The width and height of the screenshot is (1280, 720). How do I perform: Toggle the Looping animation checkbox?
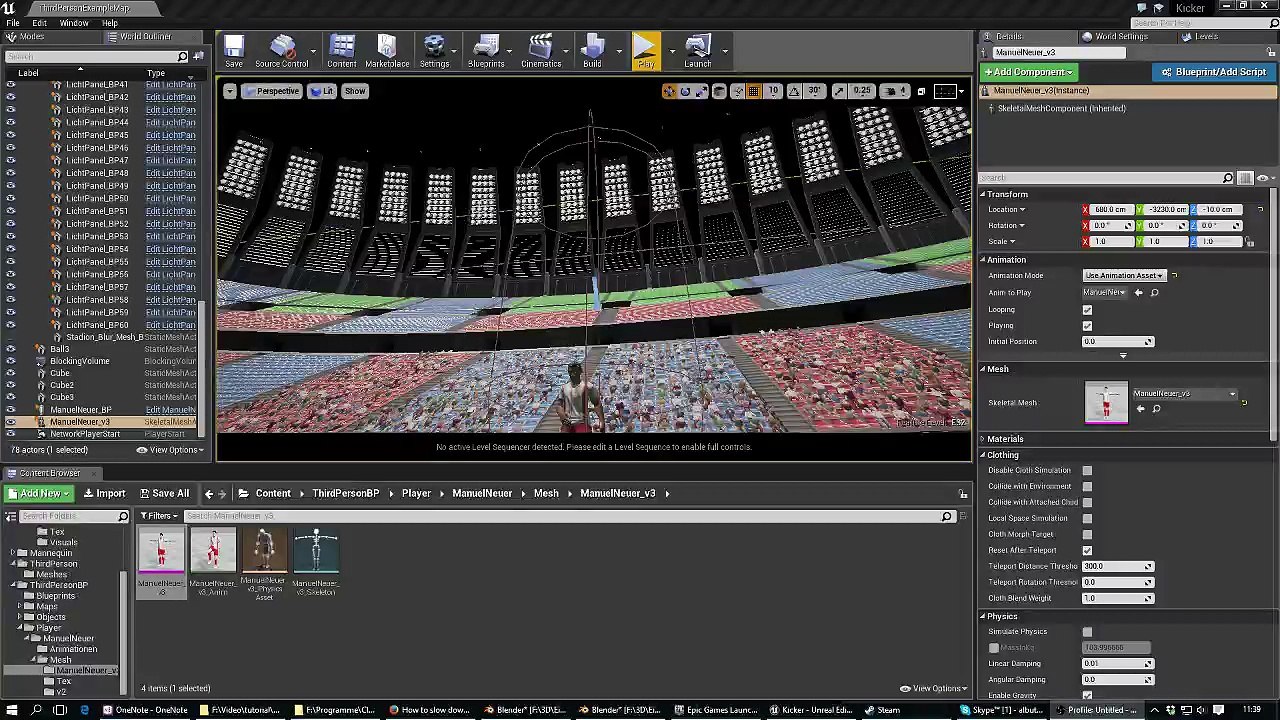(1087, 310)
